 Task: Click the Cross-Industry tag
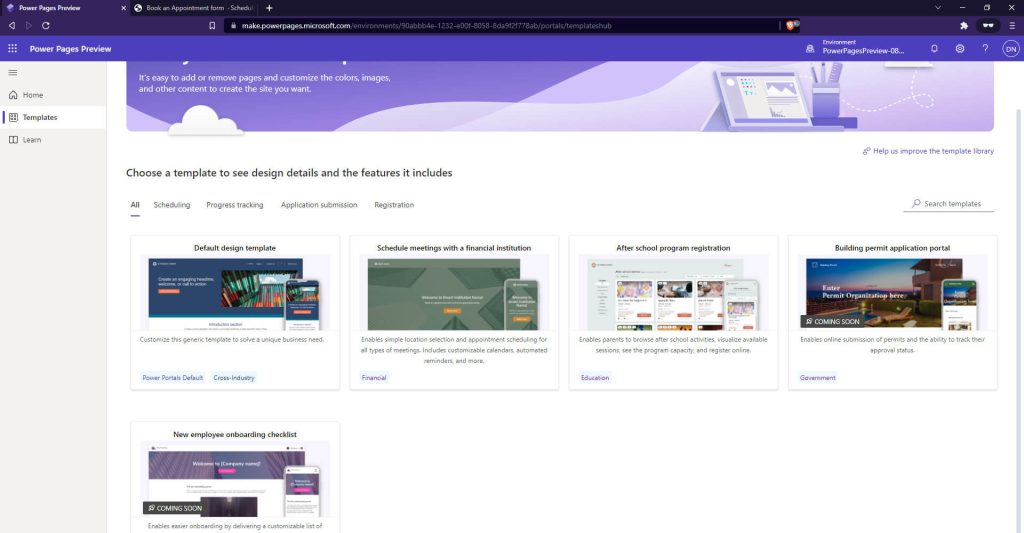point(234,378)
